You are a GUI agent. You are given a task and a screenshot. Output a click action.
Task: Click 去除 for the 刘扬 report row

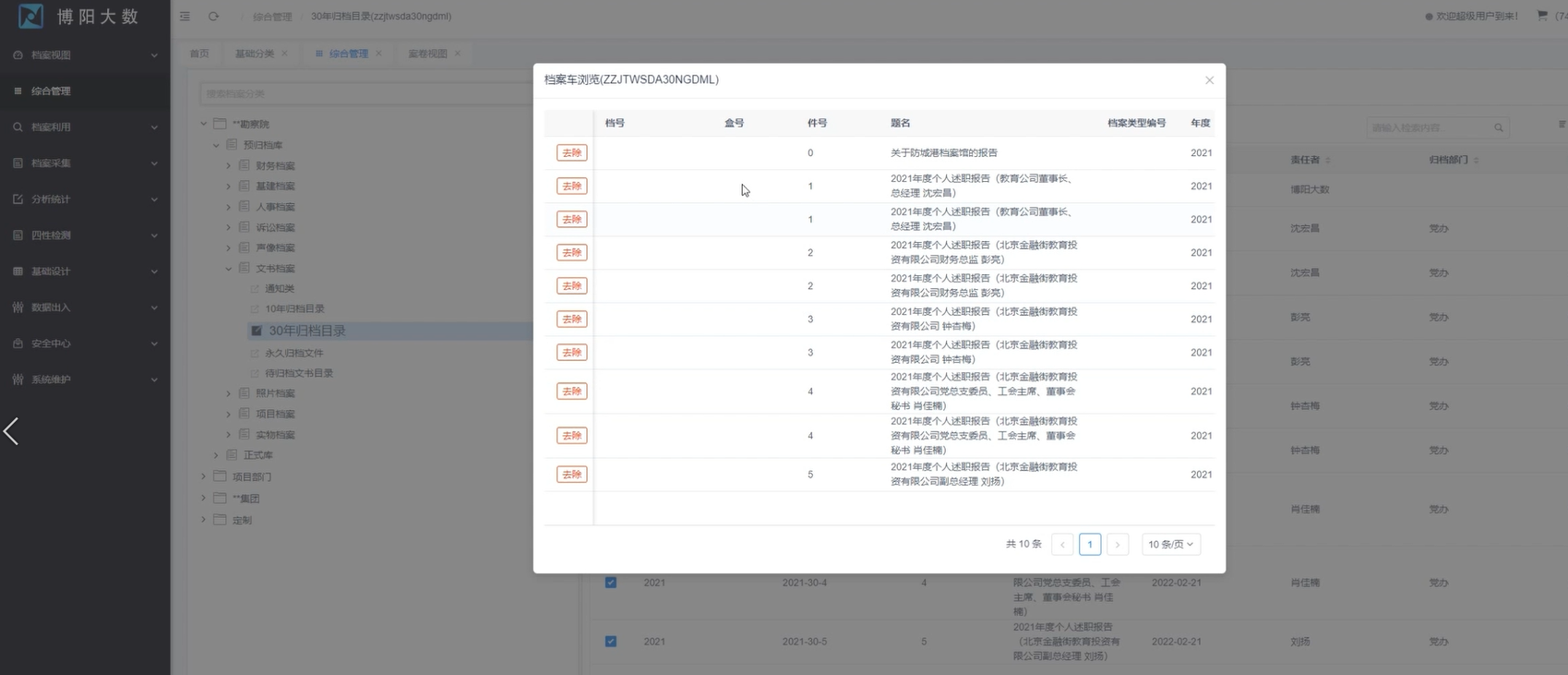[572, 475]
